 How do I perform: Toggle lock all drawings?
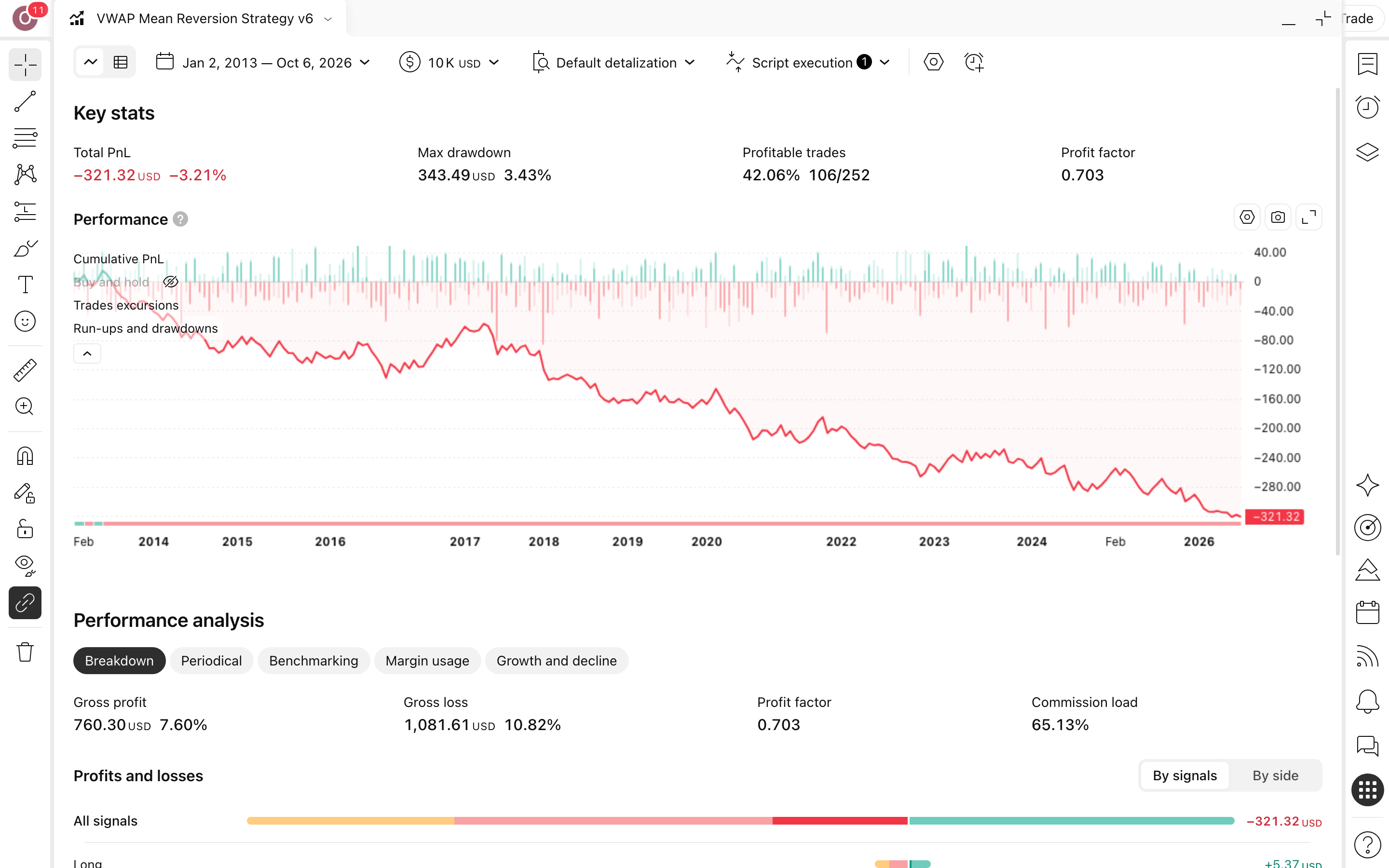click(25, 529)
